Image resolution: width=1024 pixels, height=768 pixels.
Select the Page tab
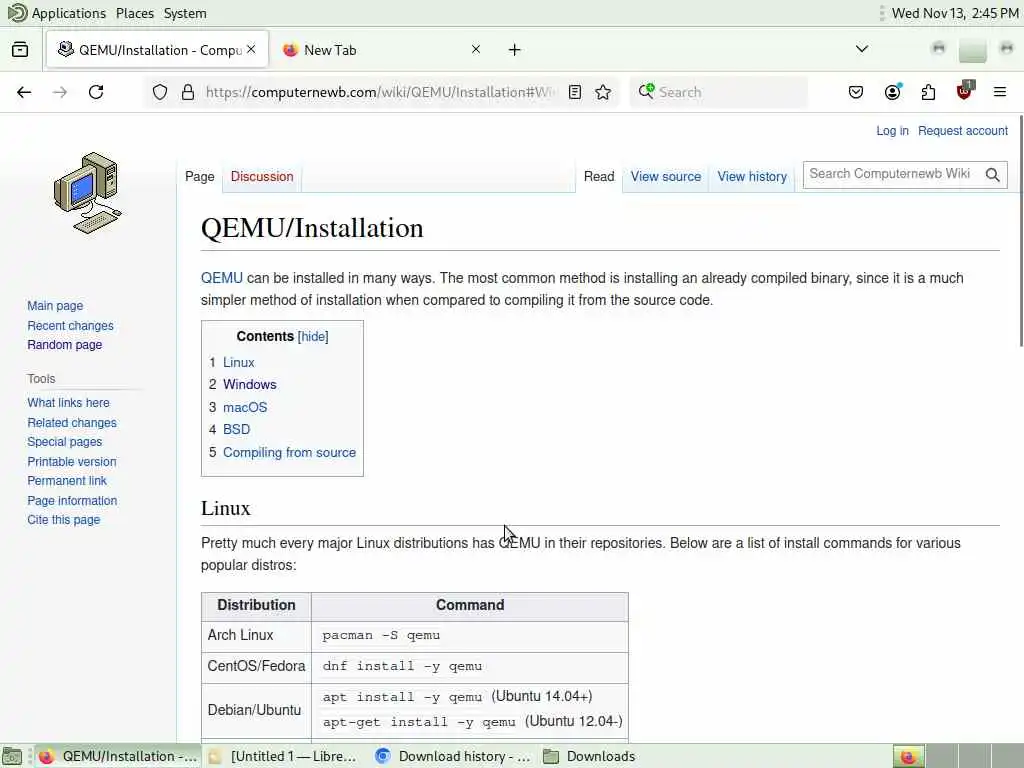coord(200,176)
